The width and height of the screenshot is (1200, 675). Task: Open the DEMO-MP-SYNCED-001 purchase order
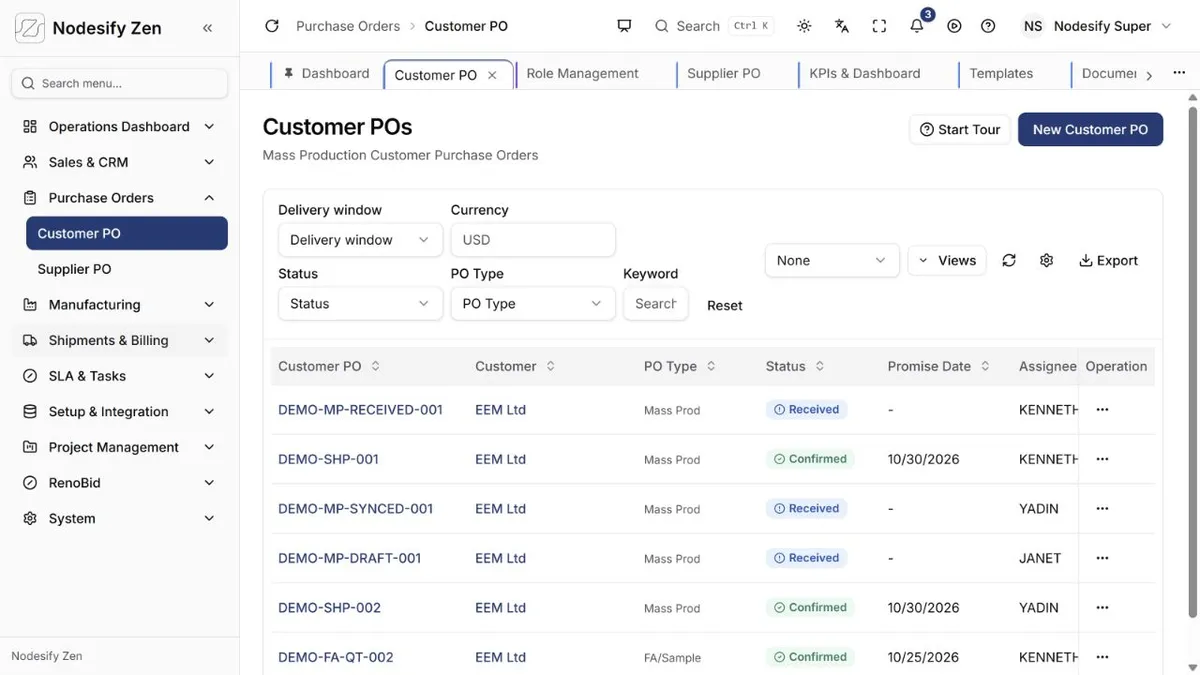[x=355, y=508]
